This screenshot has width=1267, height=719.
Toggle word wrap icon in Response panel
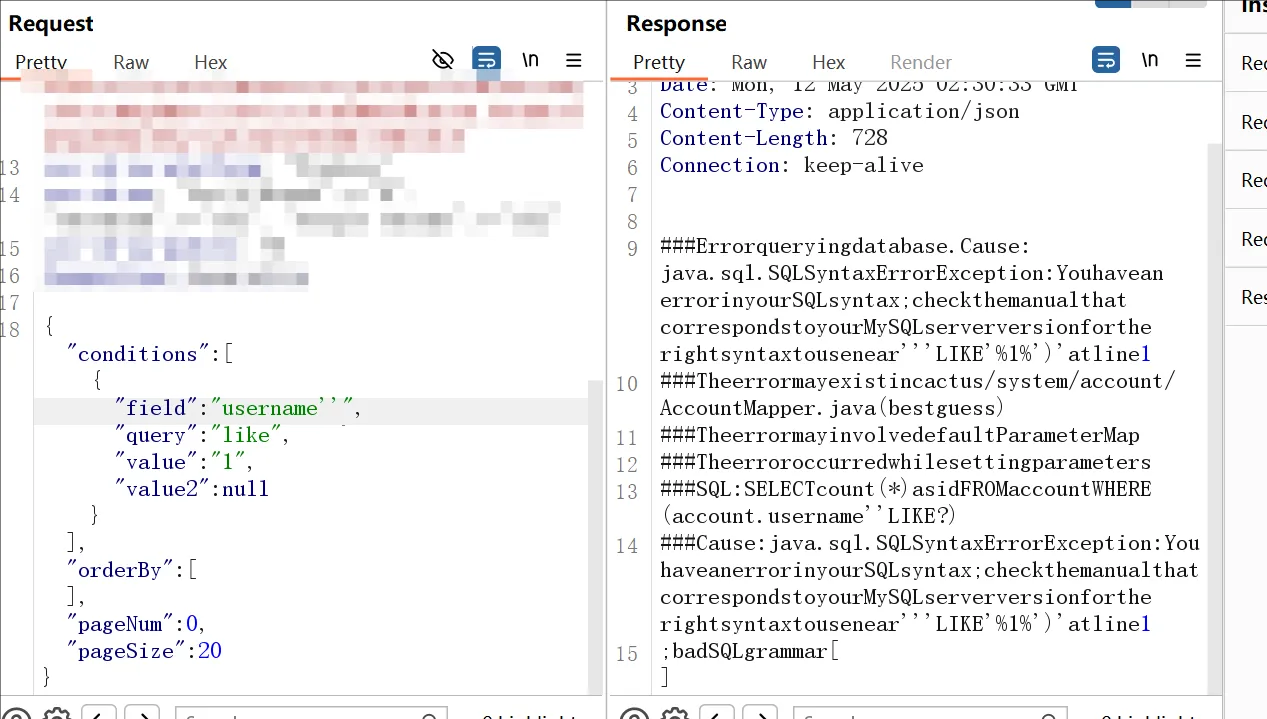tap(1106, 60)
